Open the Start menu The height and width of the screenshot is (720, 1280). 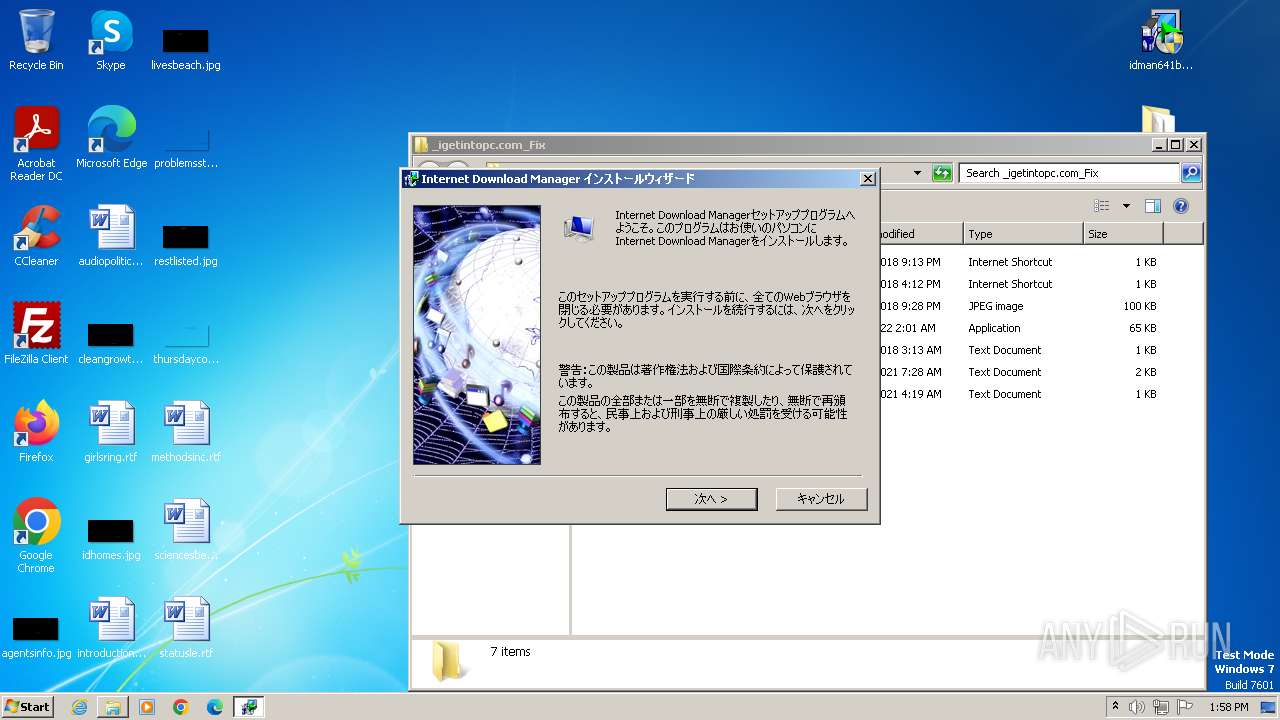27,707
